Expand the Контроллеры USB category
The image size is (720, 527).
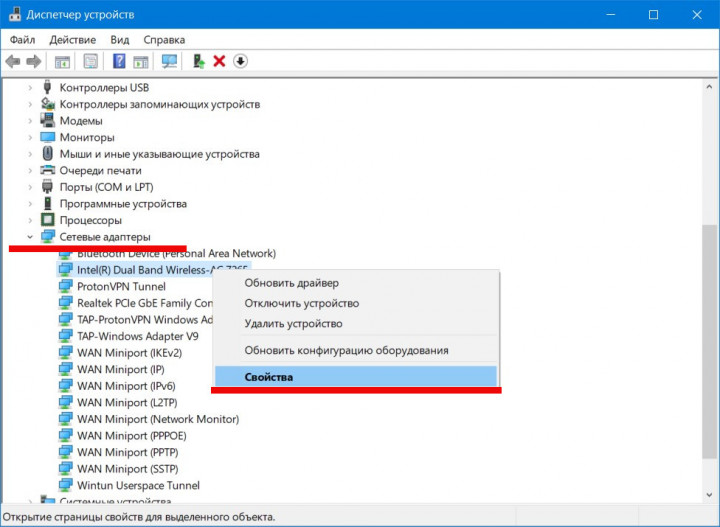pos(30,87)
